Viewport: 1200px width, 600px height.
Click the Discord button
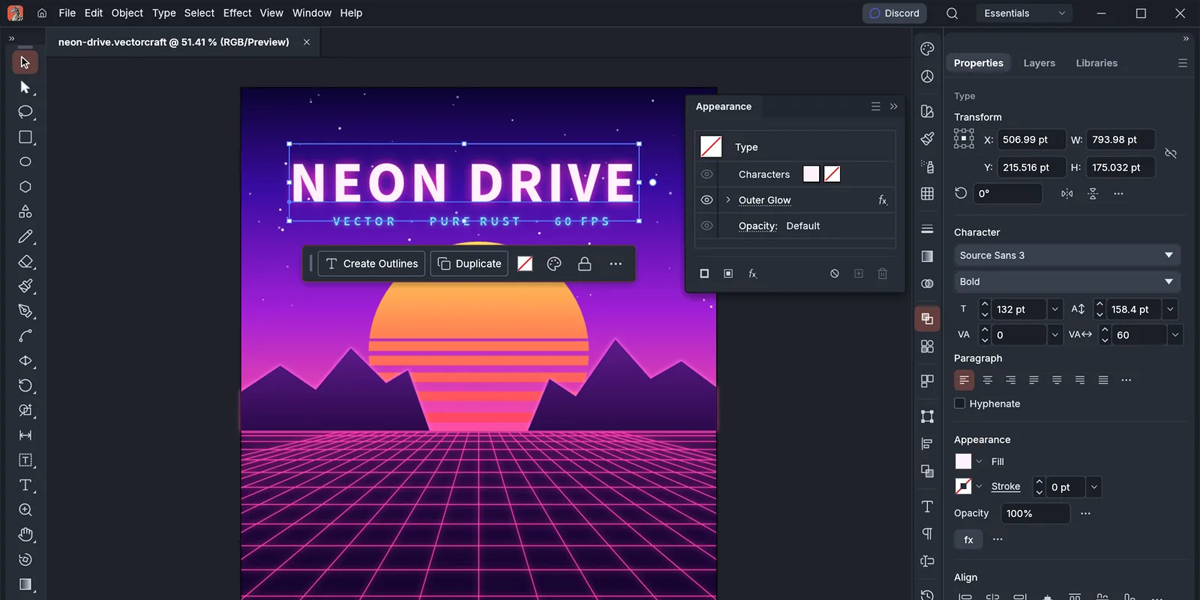pos(894,13)
